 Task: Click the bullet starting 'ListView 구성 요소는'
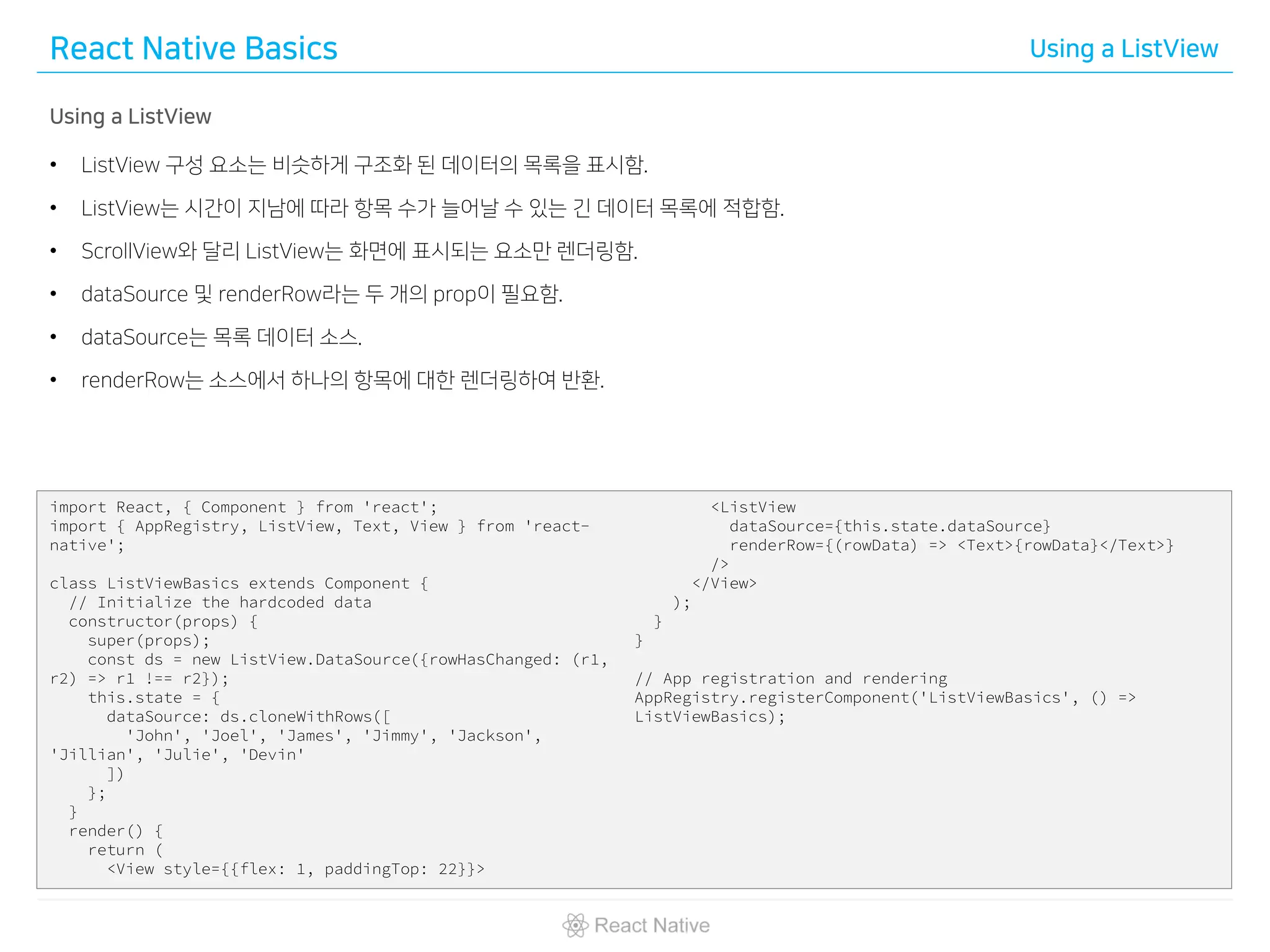[x=365, y=165]
